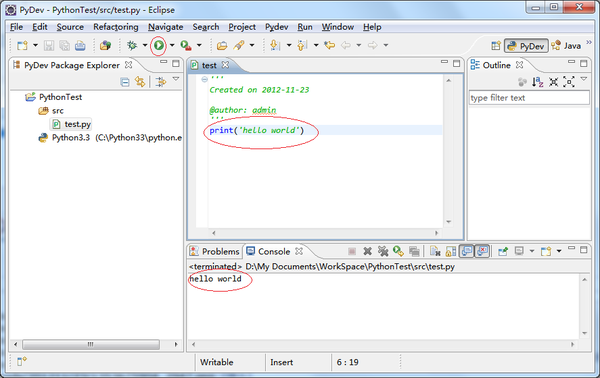The height and width of the screenshot is (378, 600).
Task: Switch to the Problems tab
Action: pos(215,251)
